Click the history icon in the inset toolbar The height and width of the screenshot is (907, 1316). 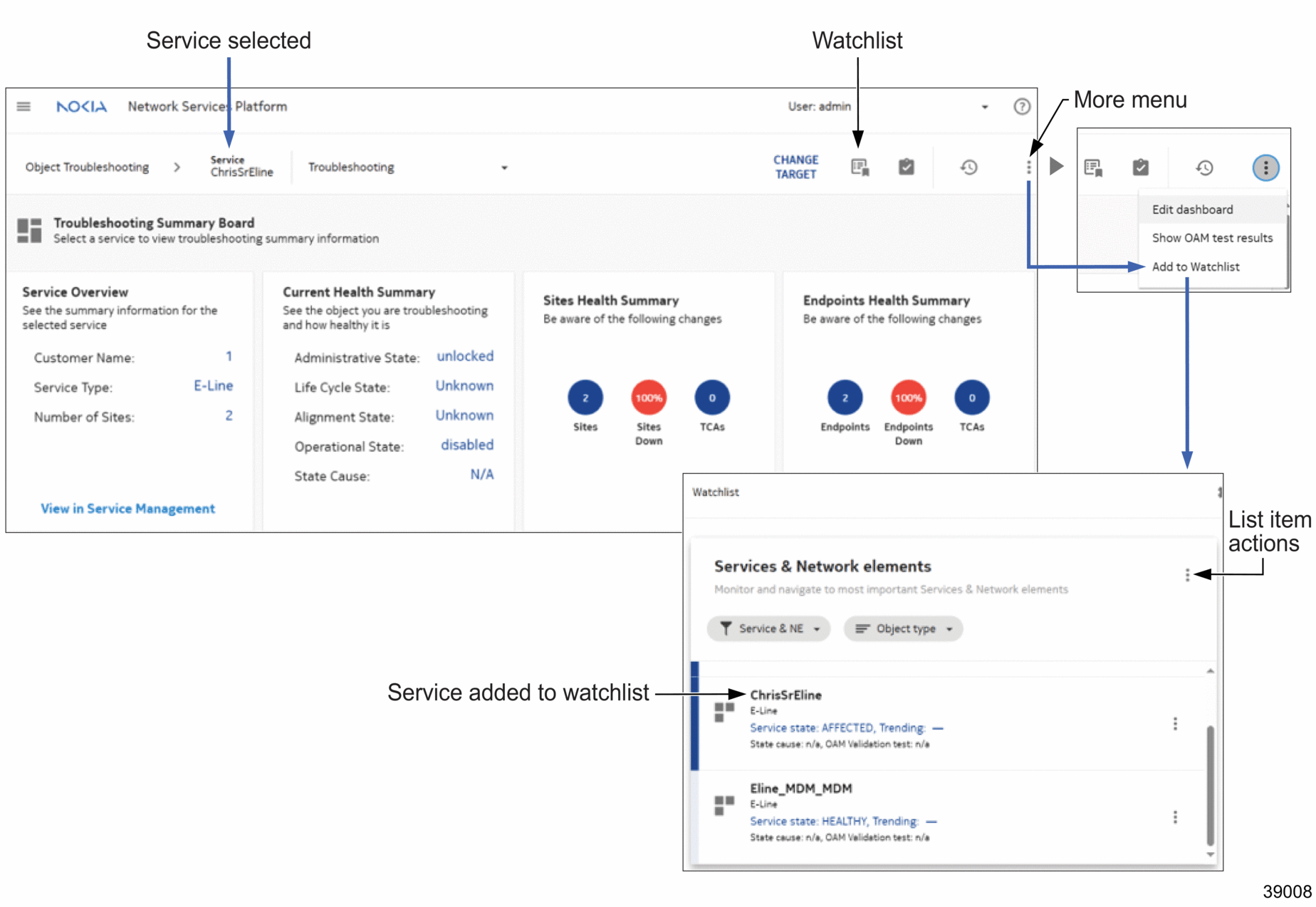click(1204, 168)
